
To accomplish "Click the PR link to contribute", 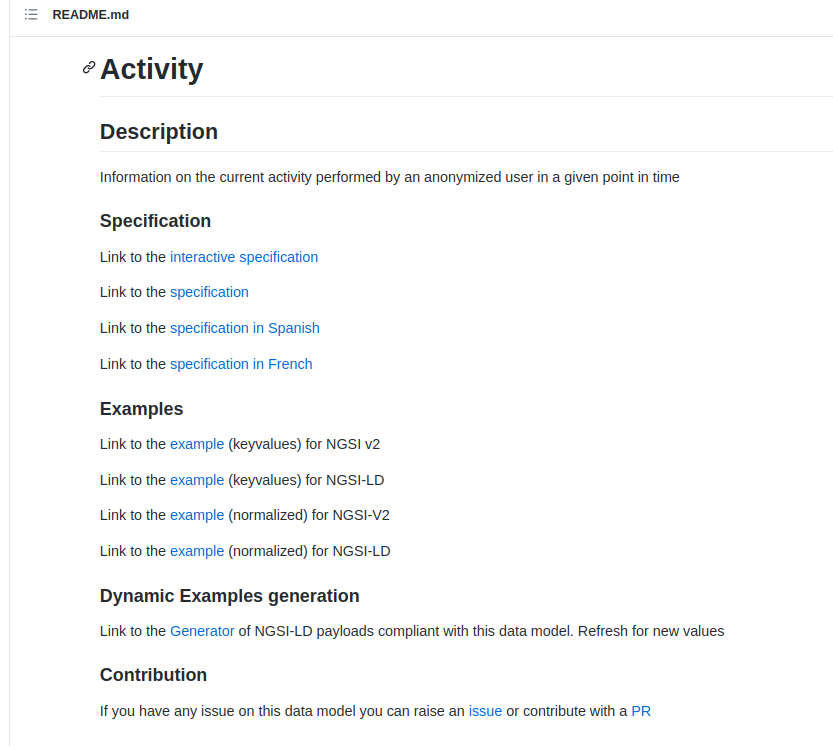I will [x=641, y=711].
